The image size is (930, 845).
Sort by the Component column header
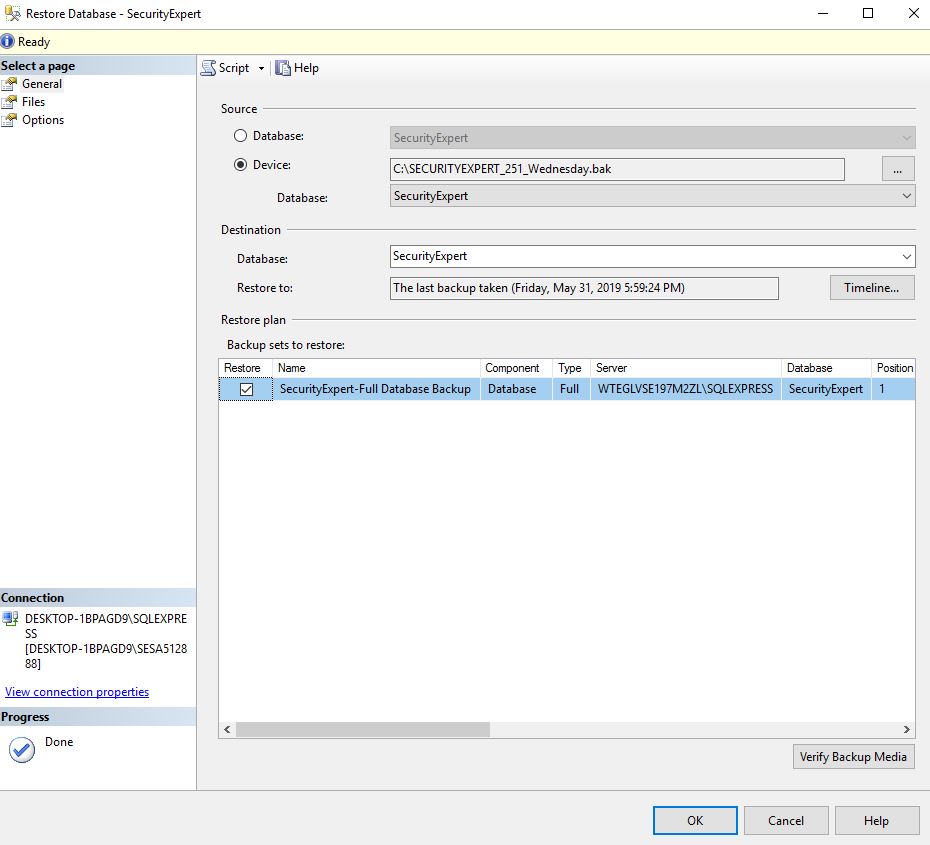(516, 368)
